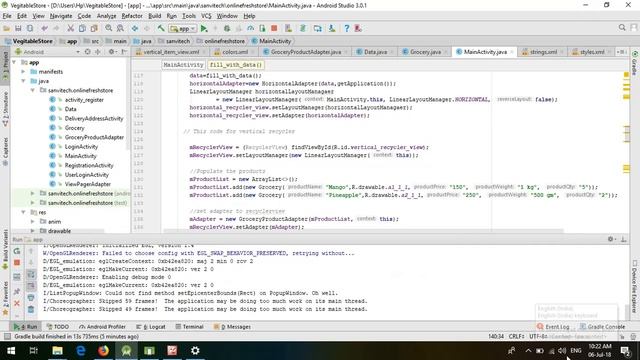Open Firefox from the taskbar
The height and width of the screenshot is (360, 640).
click(104, 351)
